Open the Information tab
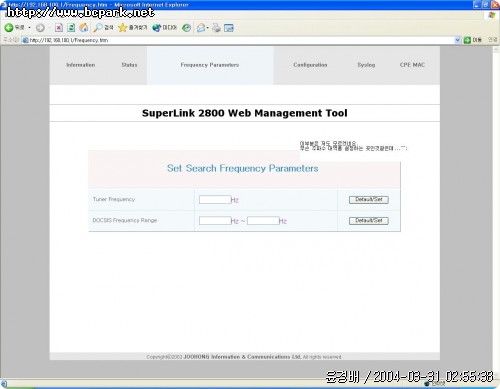Image resolution: width=500 pixels, height=389 pixels. [81, 65]
